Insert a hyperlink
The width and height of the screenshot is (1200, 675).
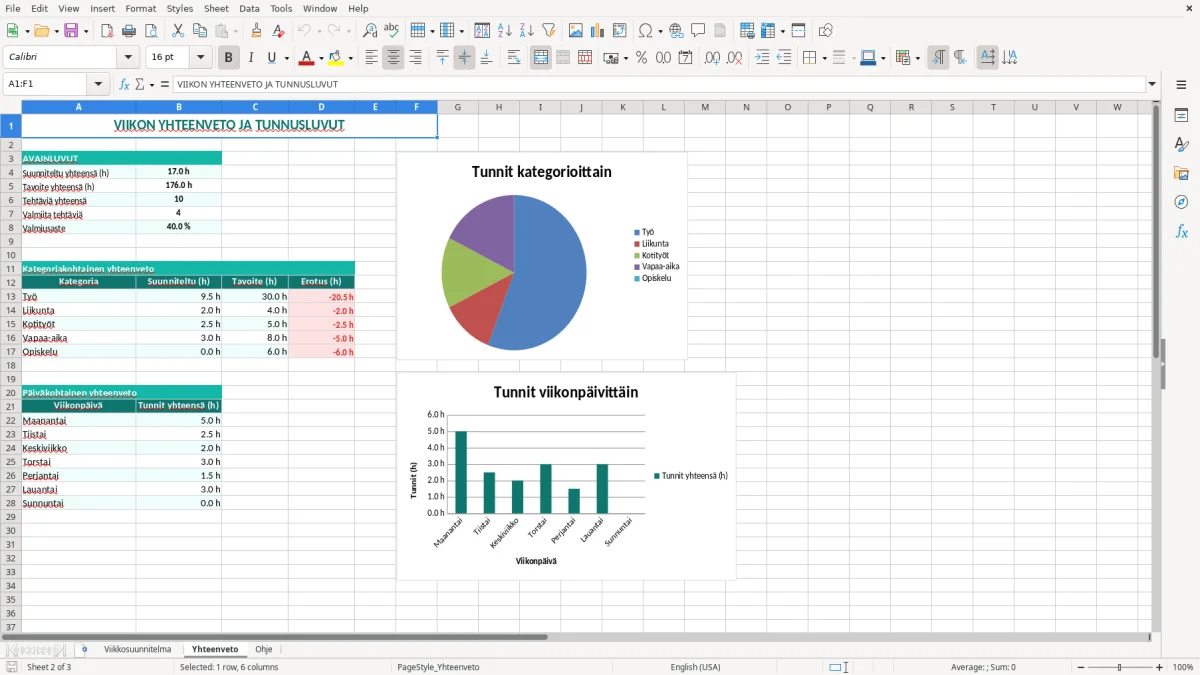coord(676,31)
